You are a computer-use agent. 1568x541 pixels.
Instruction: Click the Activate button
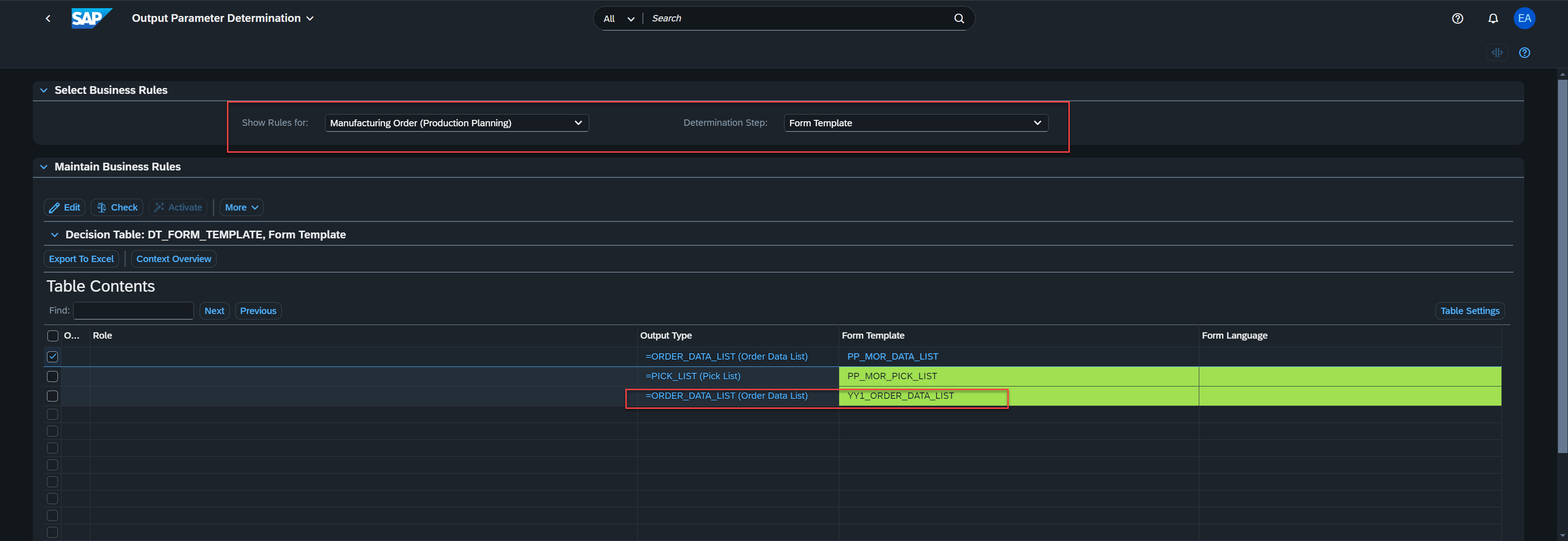click(178, 207)
